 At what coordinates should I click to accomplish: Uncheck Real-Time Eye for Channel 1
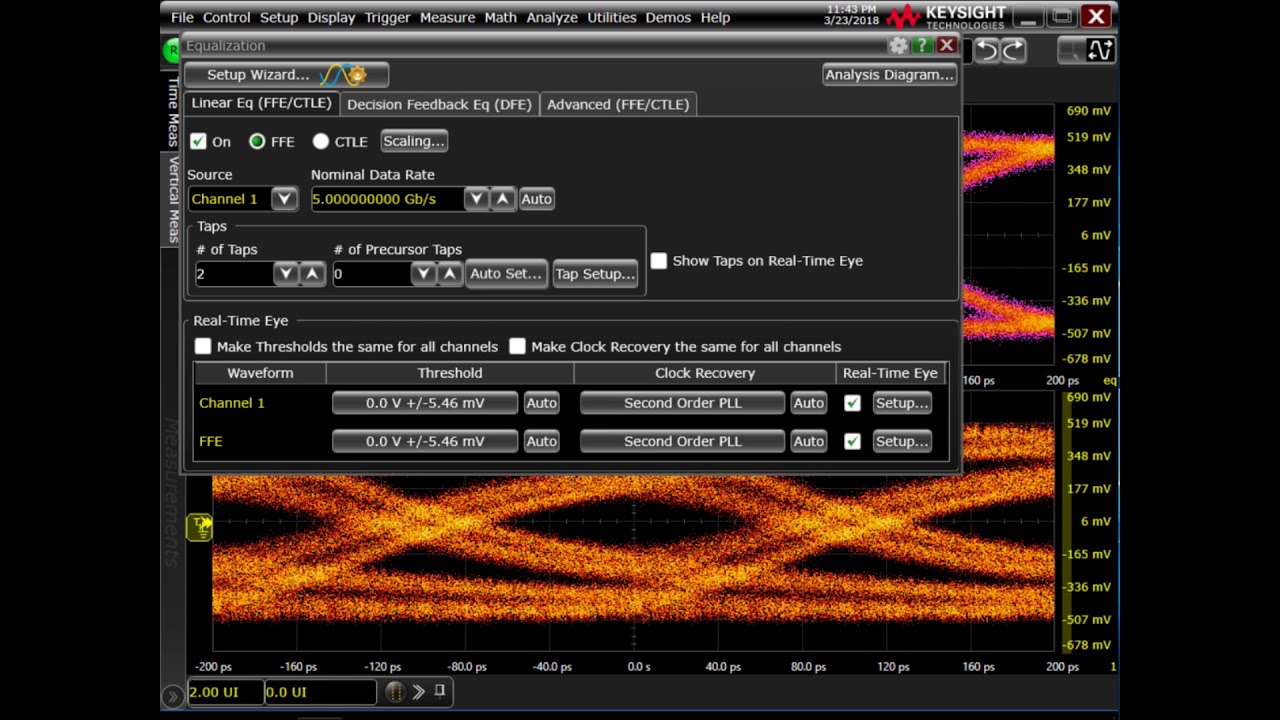[x=852, y=403]
